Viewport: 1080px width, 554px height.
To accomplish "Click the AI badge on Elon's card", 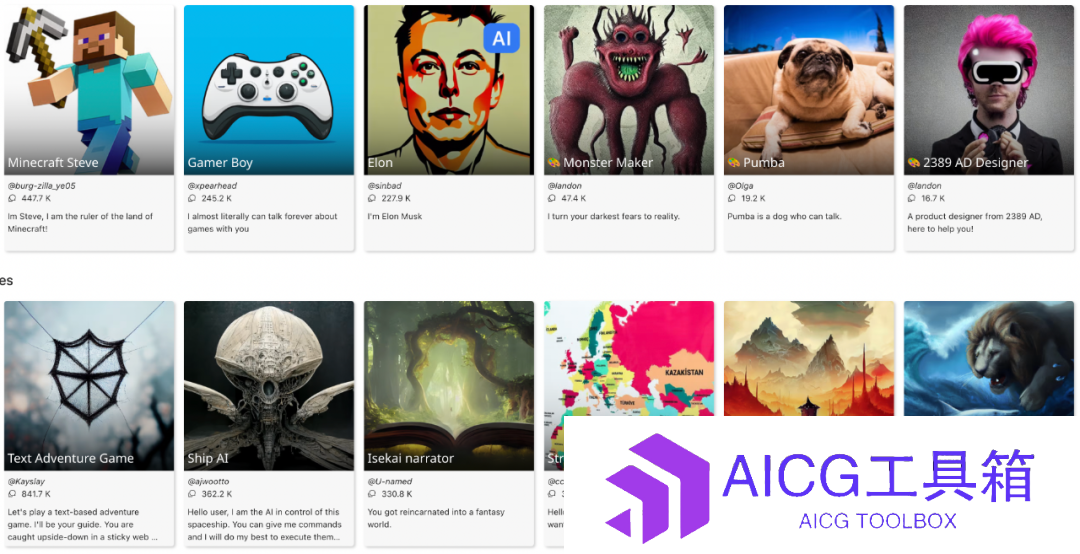I will [x=502, y=38].
